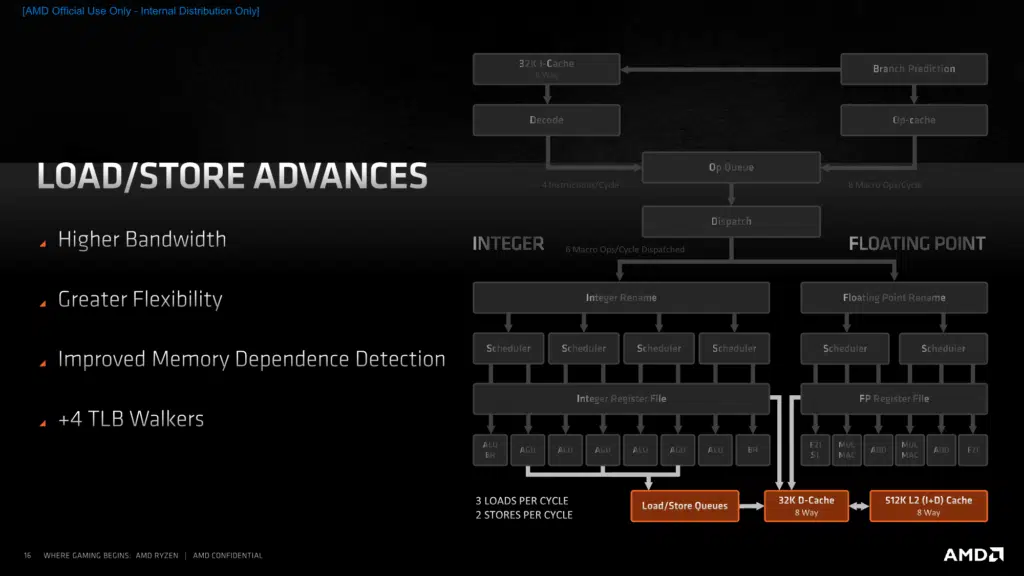1024x576 pixels.
Task: Click the 512K L2 (I+D) Cache box
Action: click(x=928, y=505)
